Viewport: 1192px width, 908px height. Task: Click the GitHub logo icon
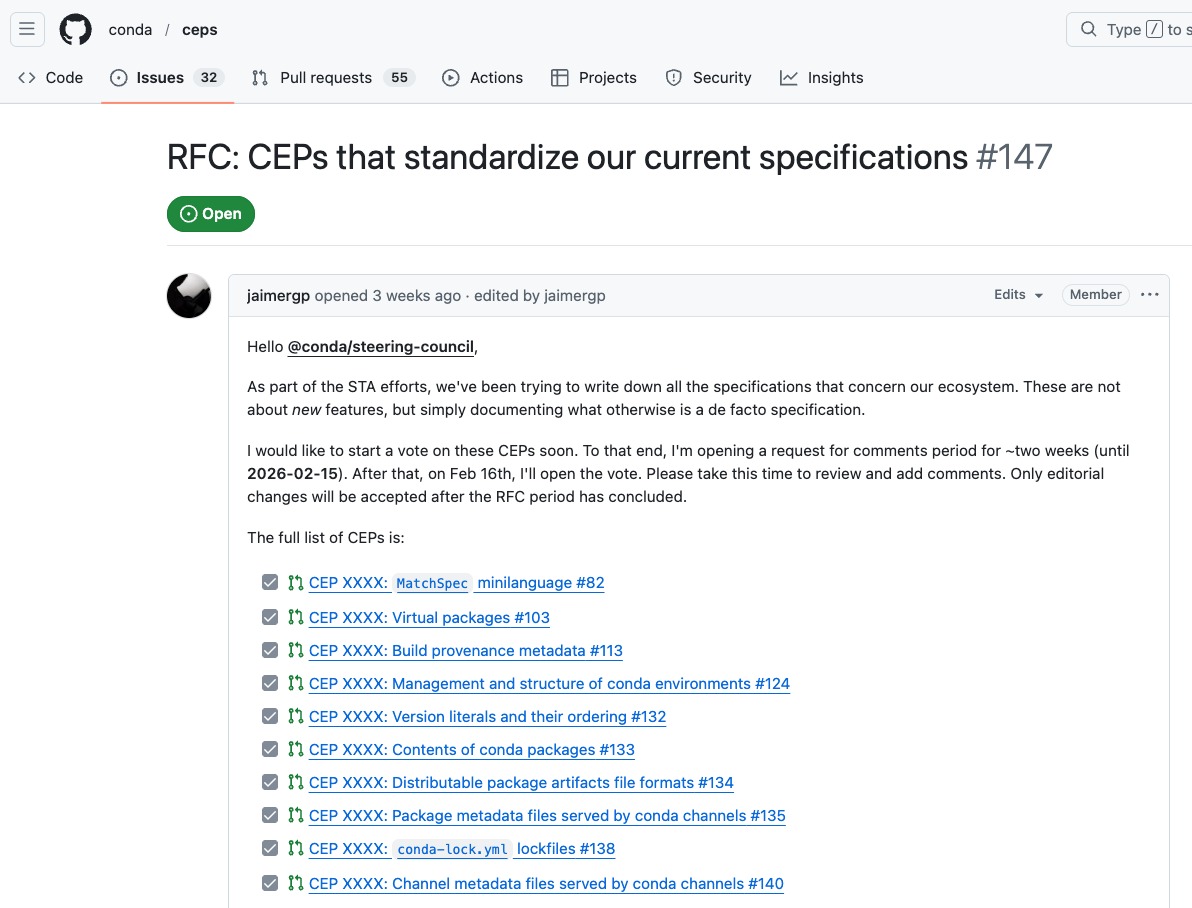(75, 29)
